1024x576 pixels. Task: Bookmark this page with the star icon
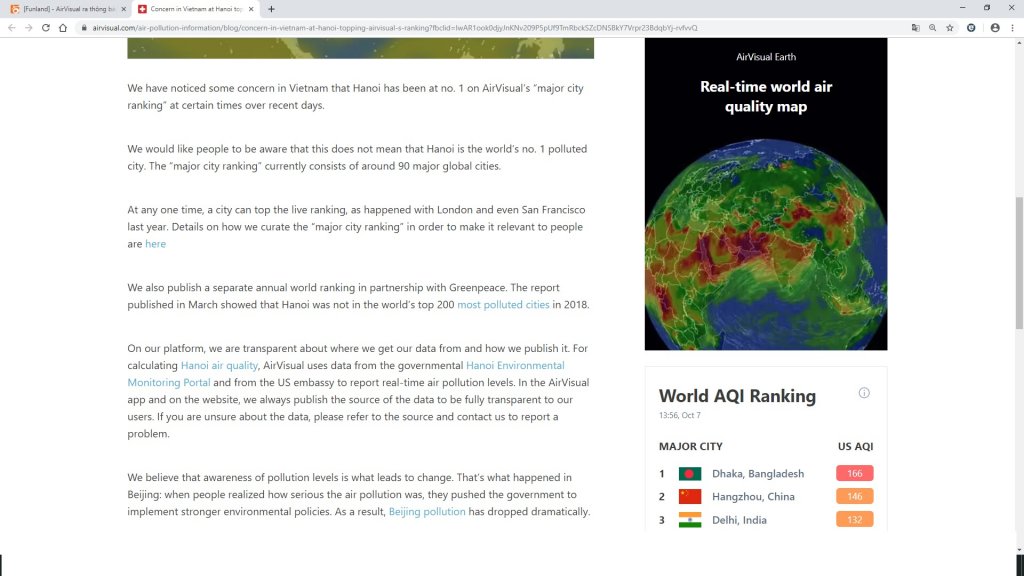tap(950, 28)
